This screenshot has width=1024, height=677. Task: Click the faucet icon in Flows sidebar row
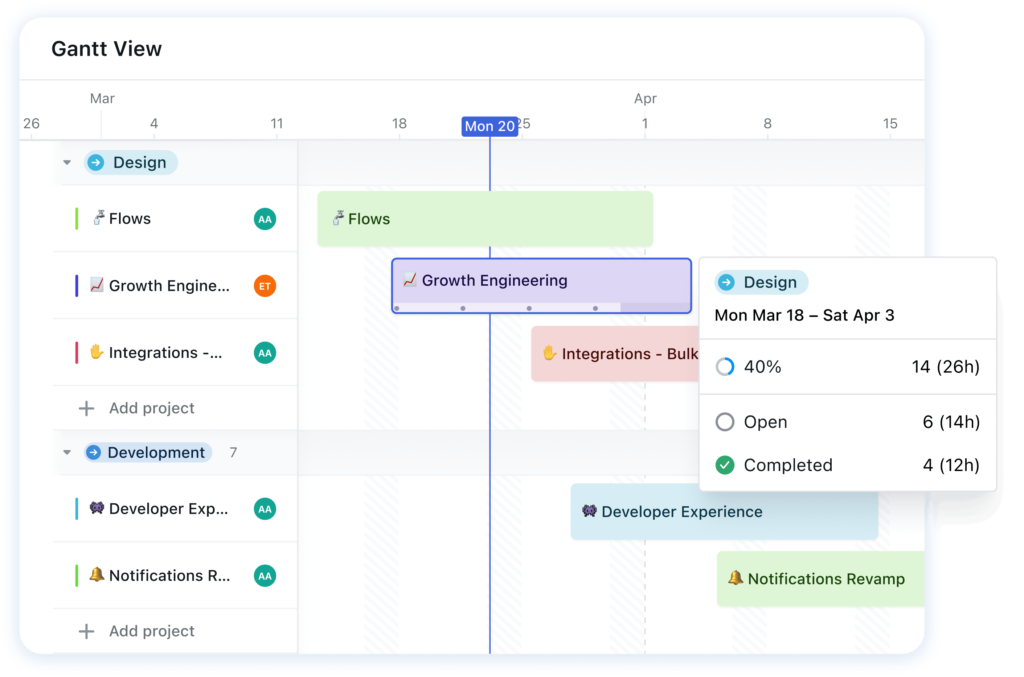tap(98, 217)
